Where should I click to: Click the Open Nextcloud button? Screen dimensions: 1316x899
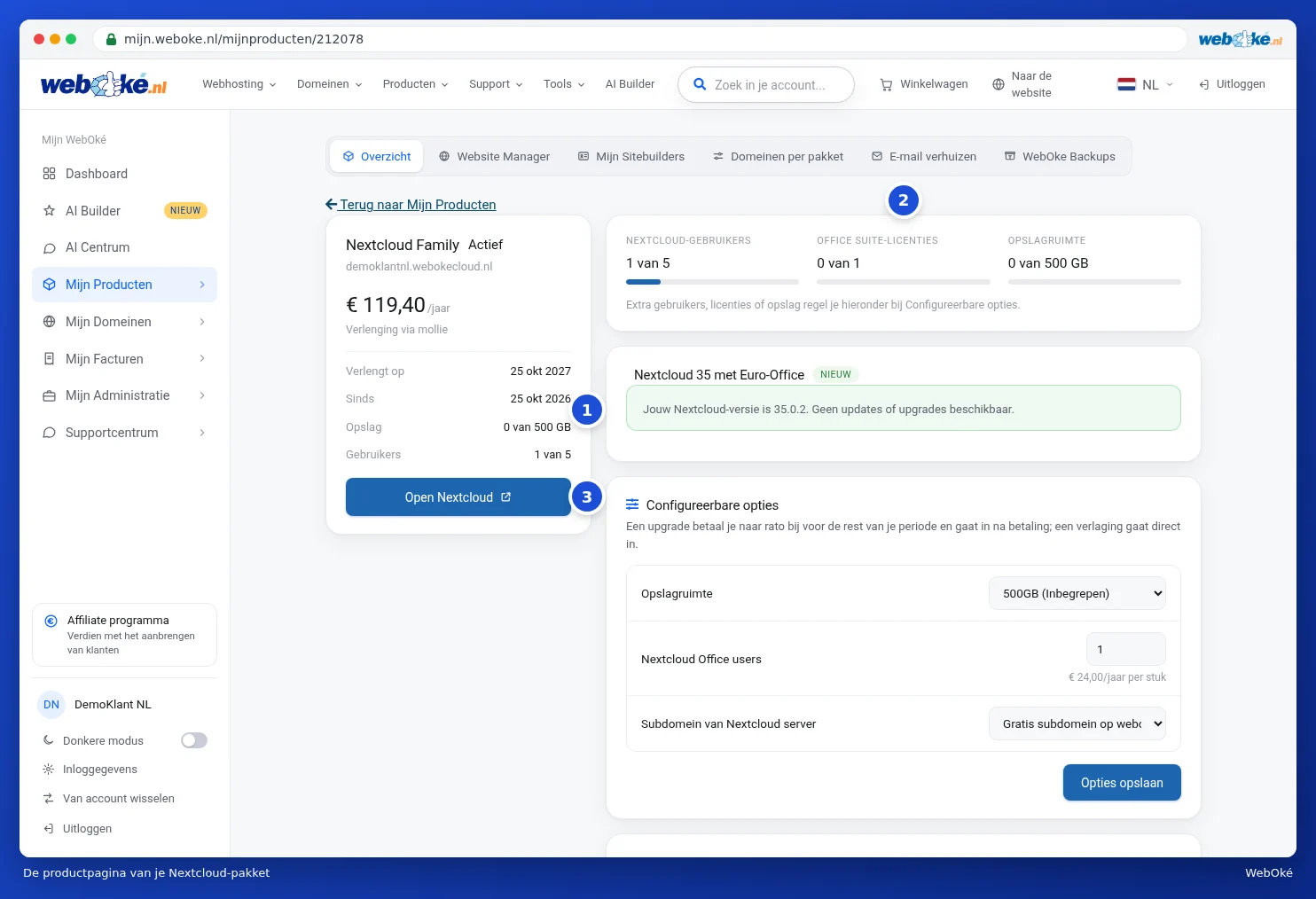coord(458,497)
